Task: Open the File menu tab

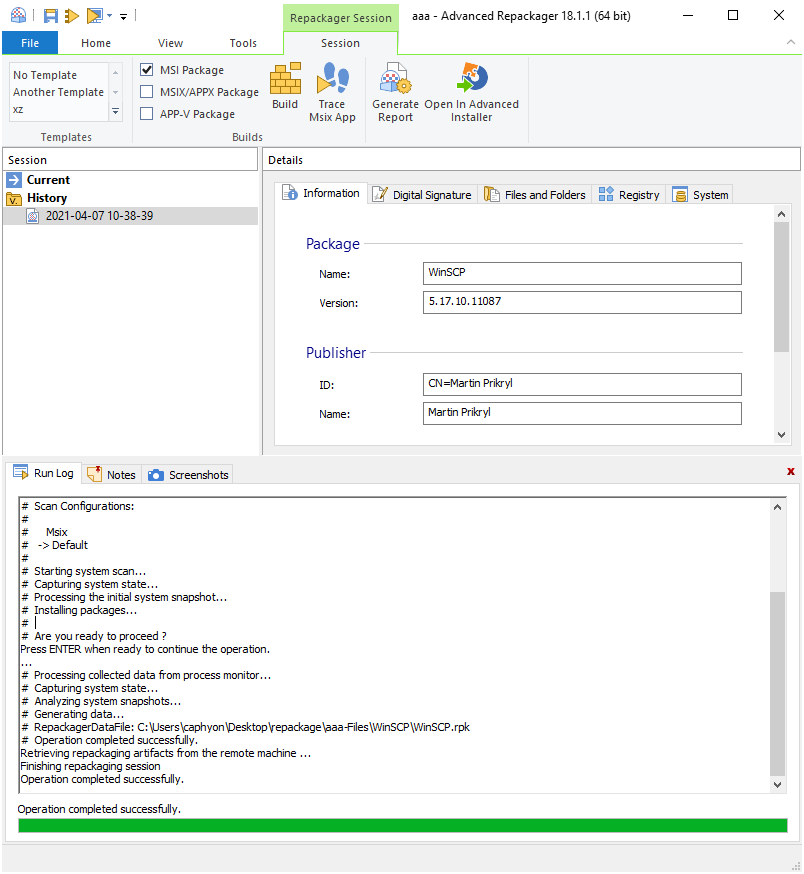Action: tap(30, 43)
